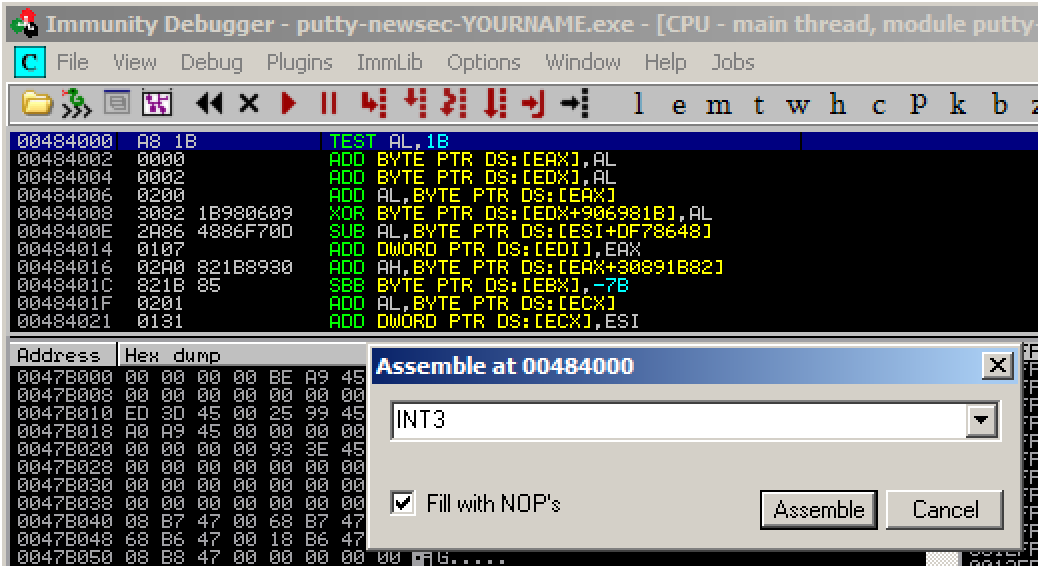Click address 00484016 in disassembly
Viewport: 1038px width, 566px height.
[65, 267]
